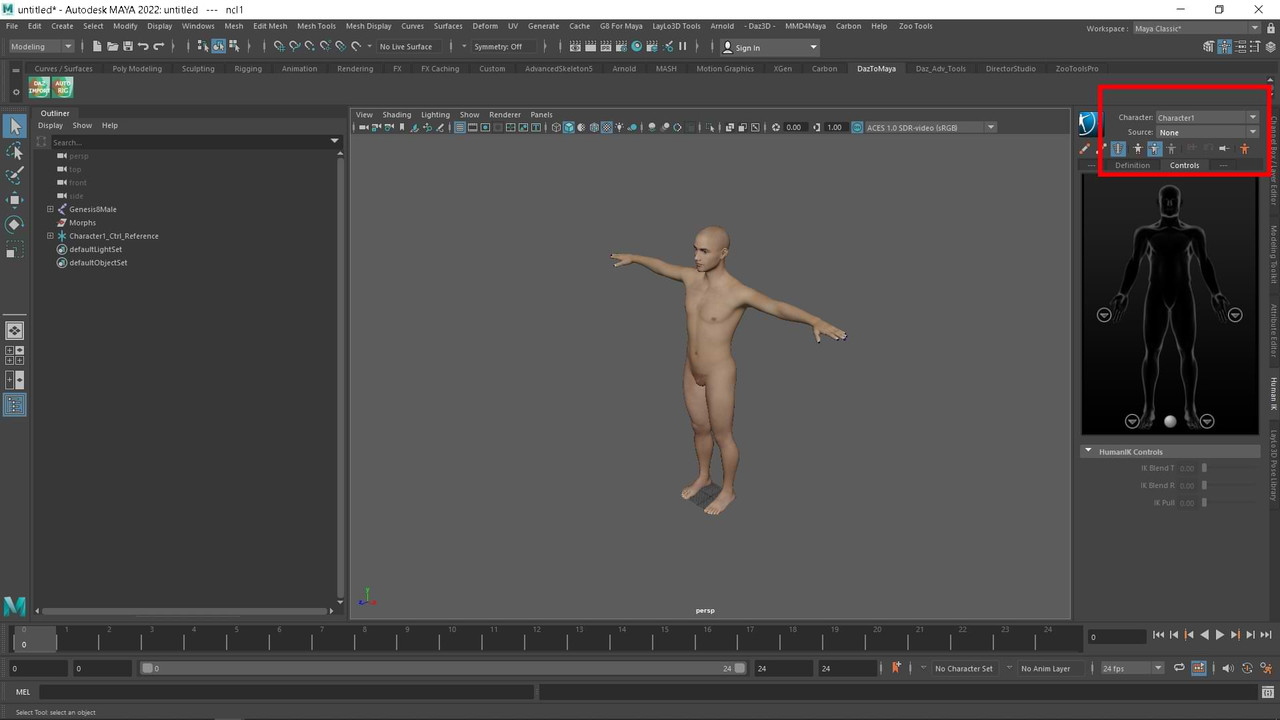Click the Save scene icon

point(127,47)
